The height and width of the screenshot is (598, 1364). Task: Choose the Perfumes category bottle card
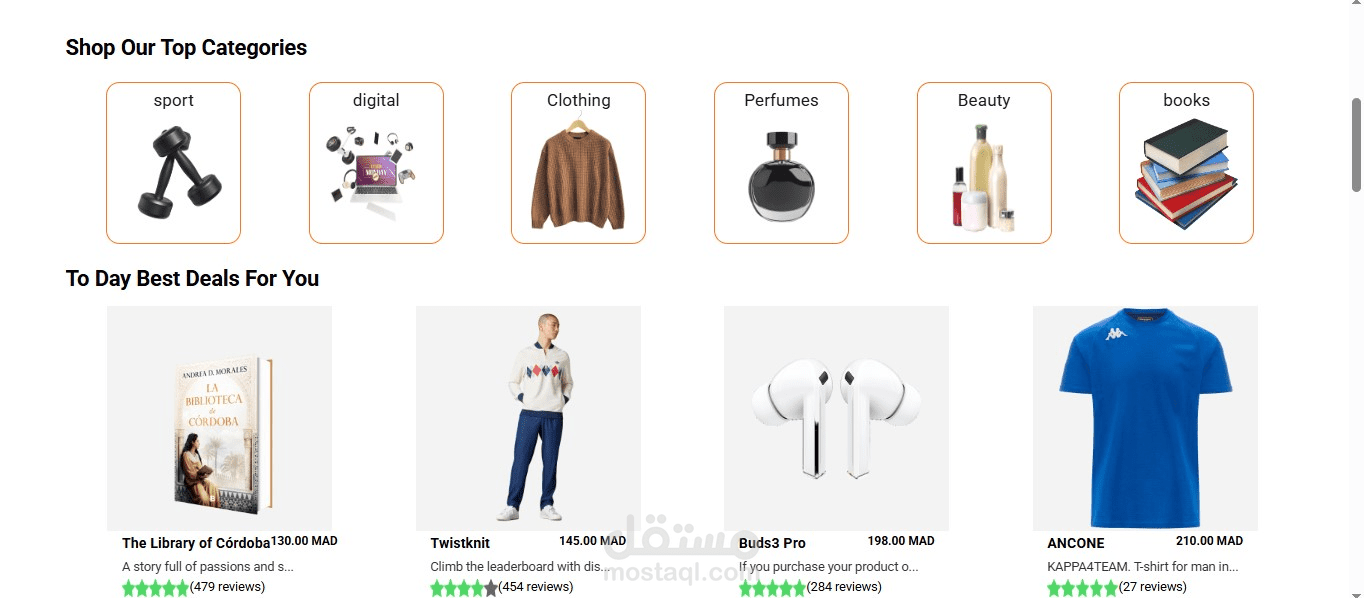click(x=781, y=163)
